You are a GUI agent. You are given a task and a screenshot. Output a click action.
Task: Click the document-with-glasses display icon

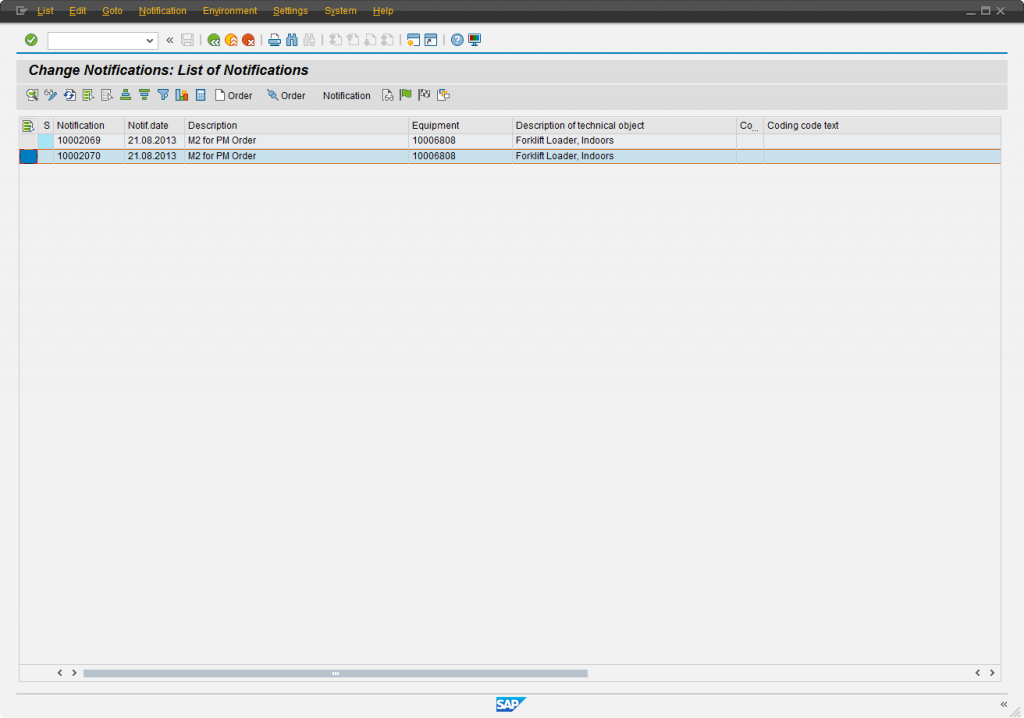[387, 95]
